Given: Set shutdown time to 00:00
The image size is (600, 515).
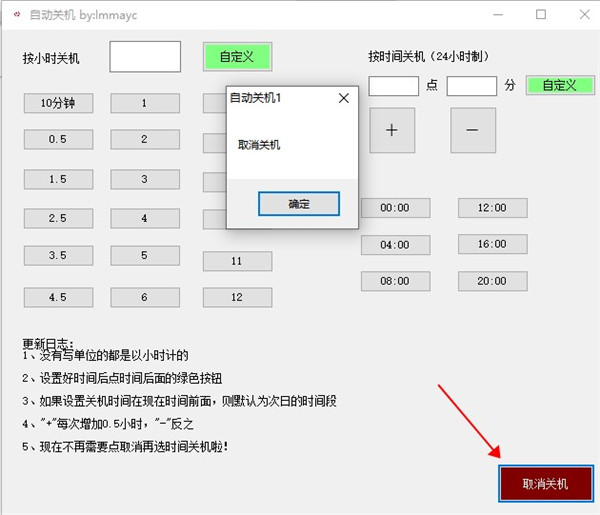Looking at the screenshot, I should (x=395, y=208).
